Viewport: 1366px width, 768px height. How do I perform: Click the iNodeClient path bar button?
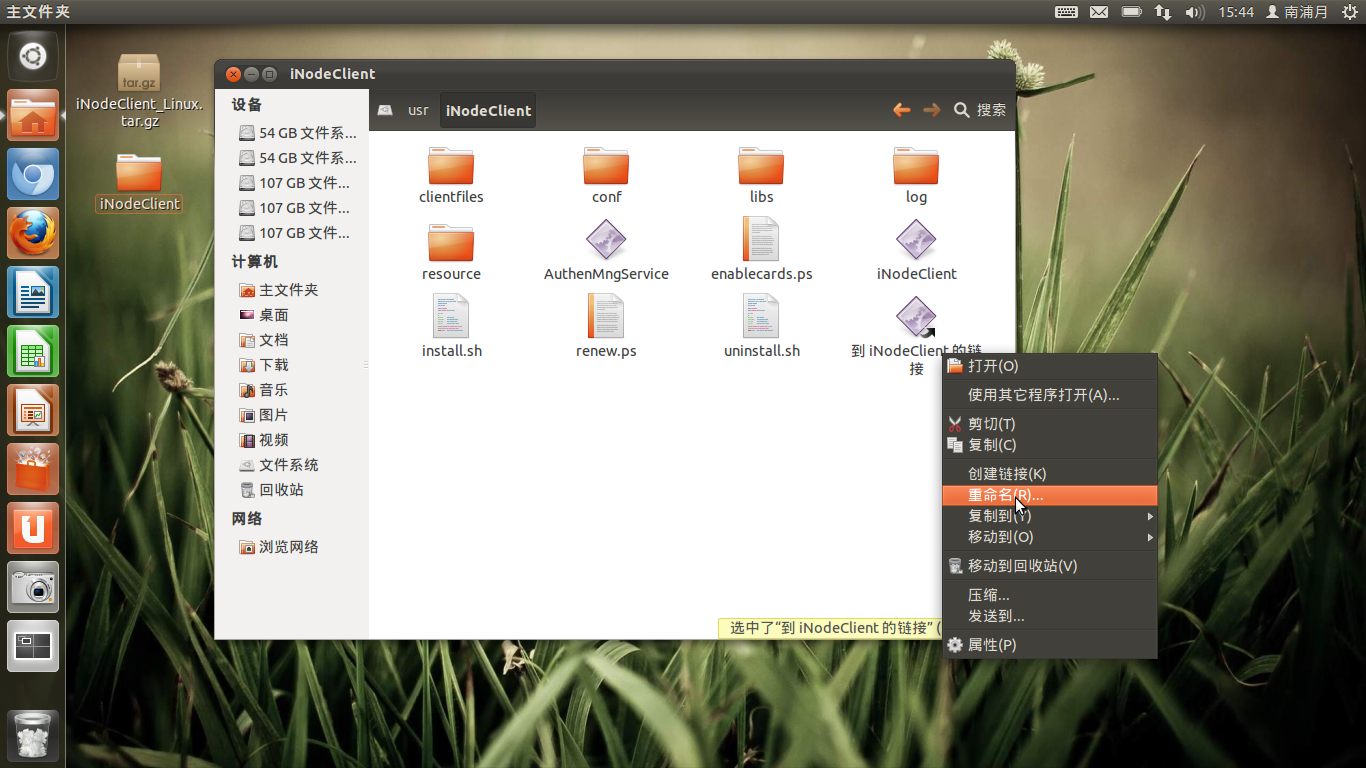point(488,110)
